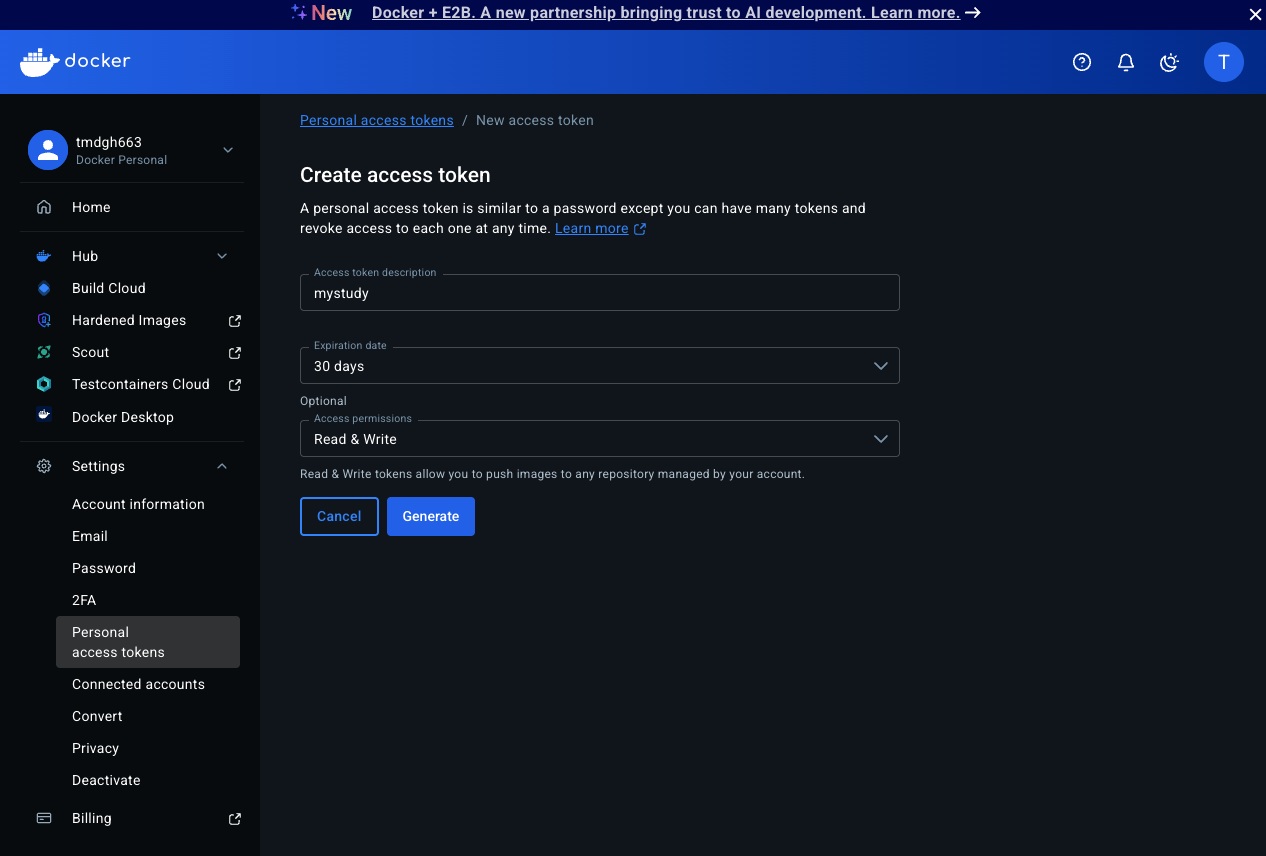Image resolution: width=1266 pixels, height=856 pixels.
Task: Click the Cancel button
Action: [x=339, y=516]
